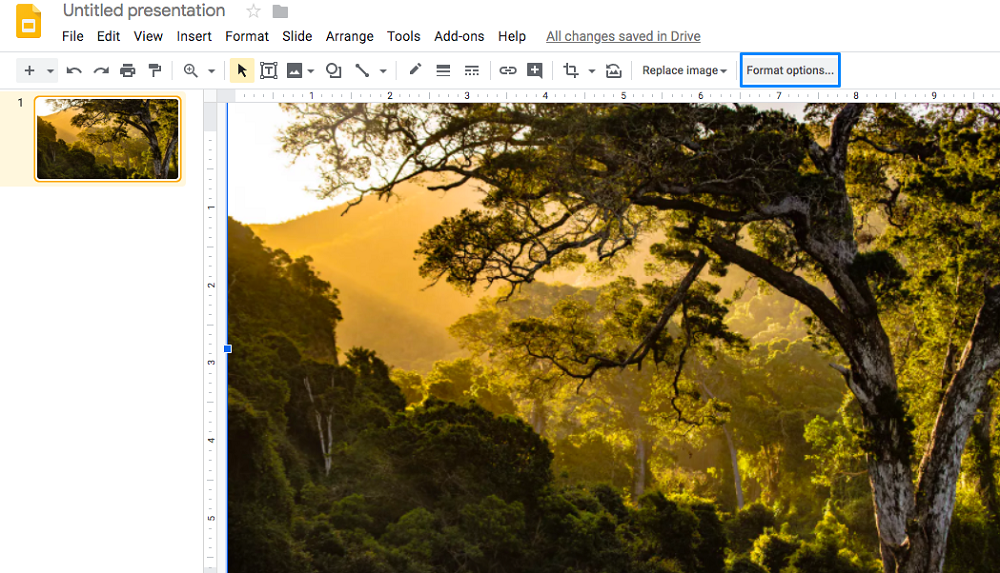Star the Untitled presentation
The image size is (1000, 573).
coord(253,11)
